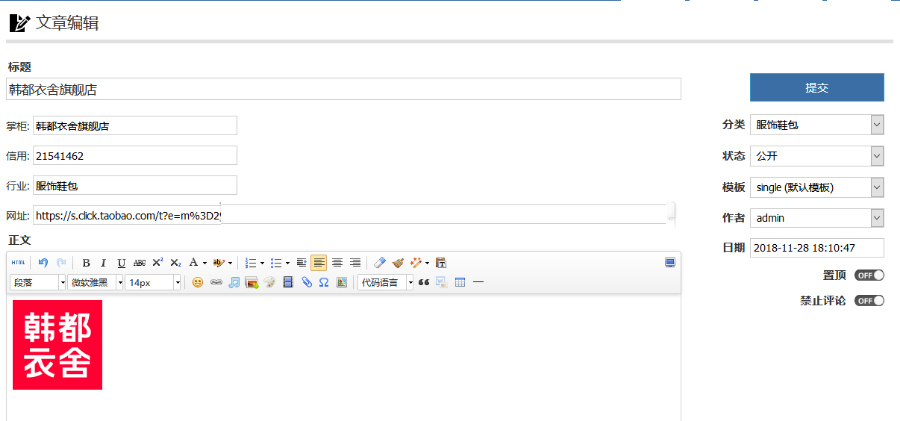Insert music with the note icon
This screenshot has height=421, width=900.
234,283
